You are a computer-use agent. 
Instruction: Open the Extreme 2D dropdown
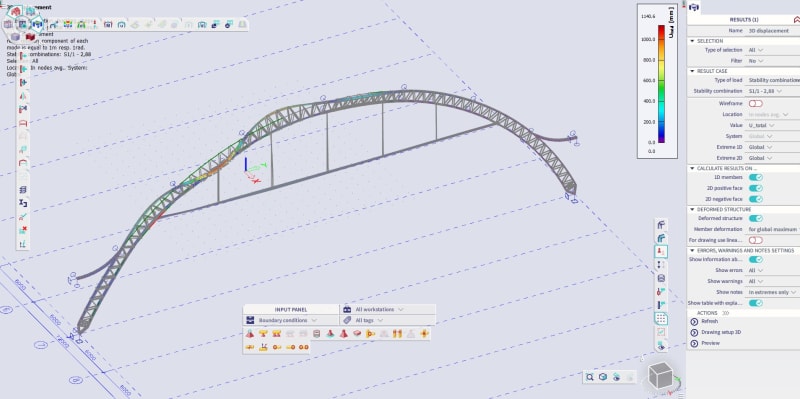tap(773, 158)
